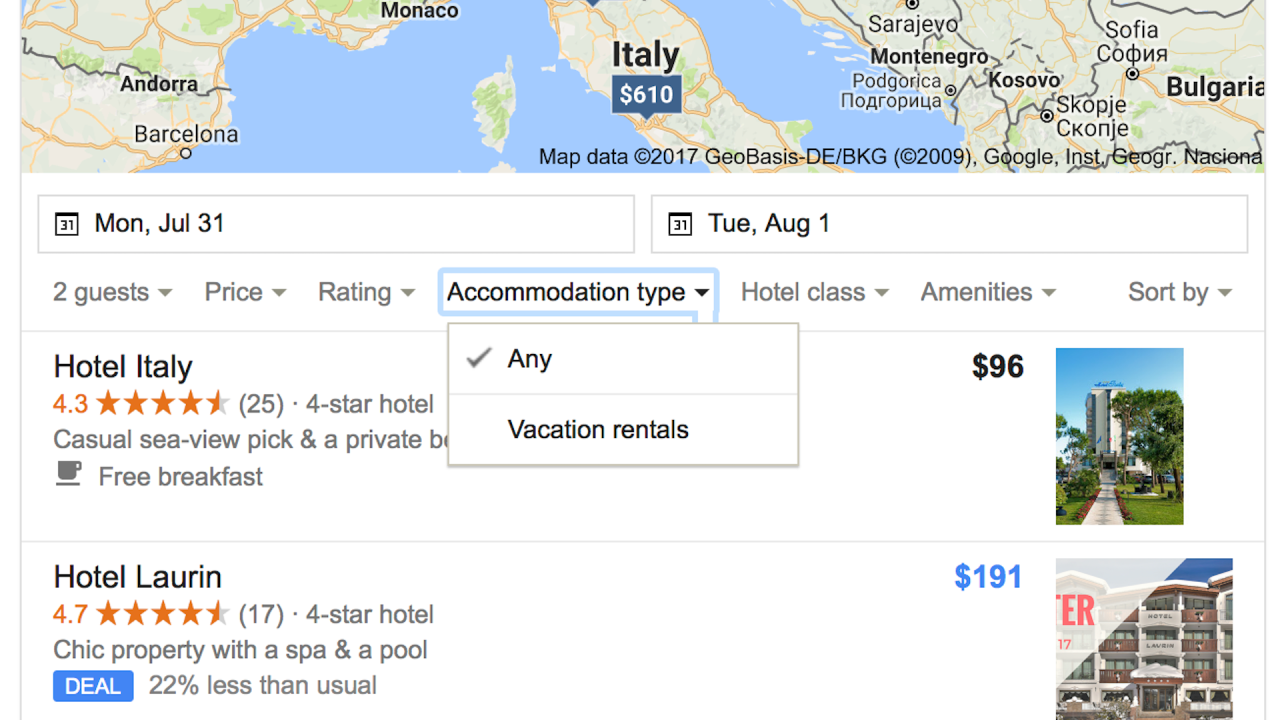Viewport: 1280px width, 720px height.
Task: Expand the Hotel class filter
Action: 814,292
